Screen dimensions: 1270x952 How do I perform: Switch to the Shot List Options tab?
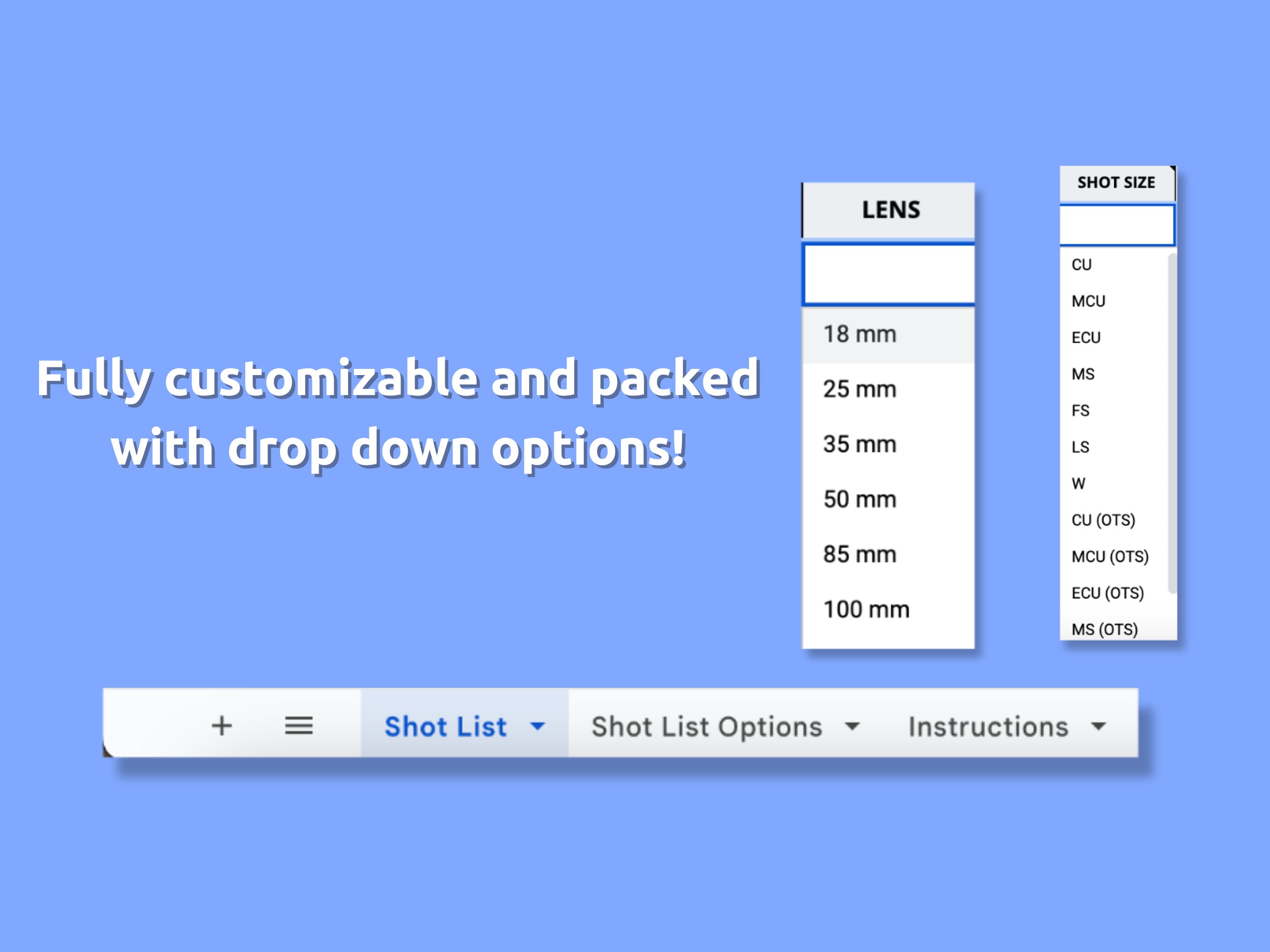coord(706,726)
